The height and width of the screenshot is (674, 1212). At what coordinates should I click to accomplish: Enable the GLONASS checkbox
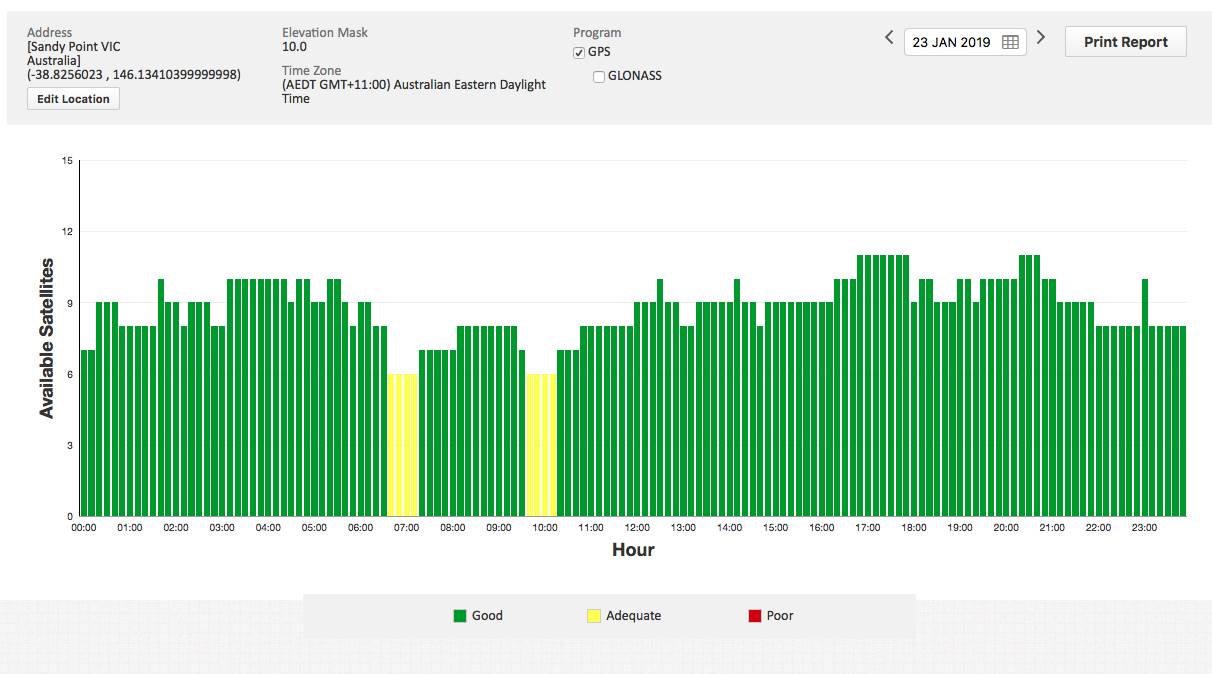point(599,76)
